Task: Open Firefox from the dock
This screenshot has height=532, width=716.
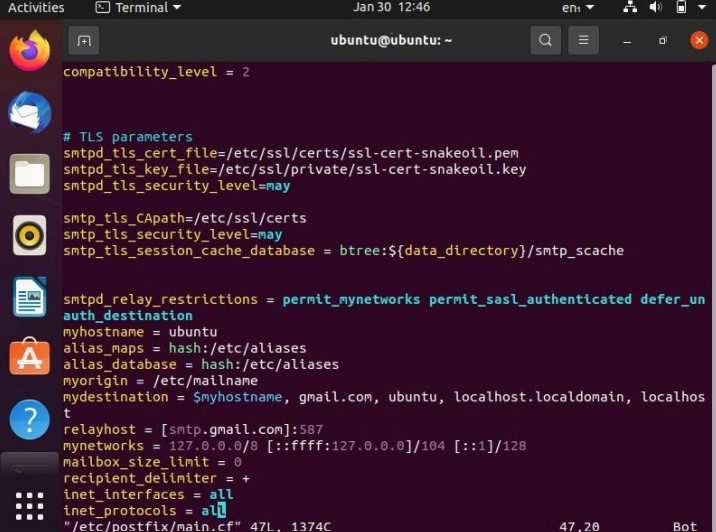Action: click(30, 51)
